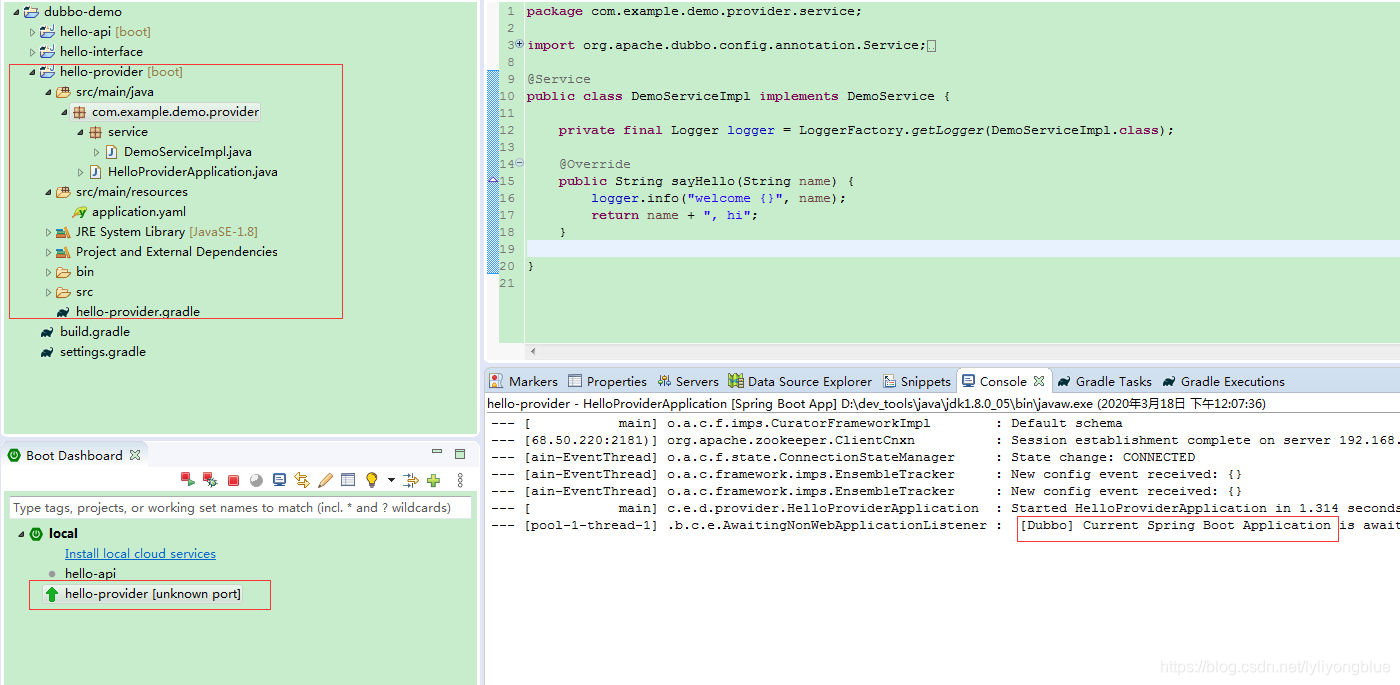1400x685 pixels.
Task: Expand the hello-api project node
Action: pyautogui.click(x=31, y=31)
